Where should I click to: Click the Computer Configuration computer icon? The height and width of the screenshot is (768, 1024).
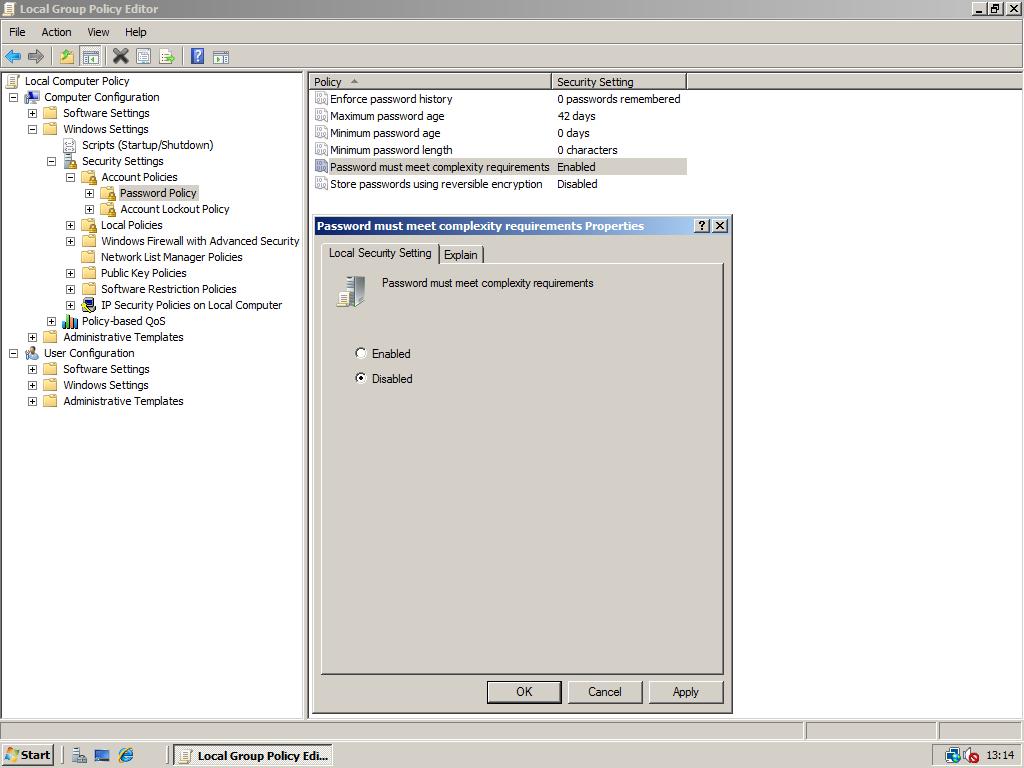click(x=32, y=97)
